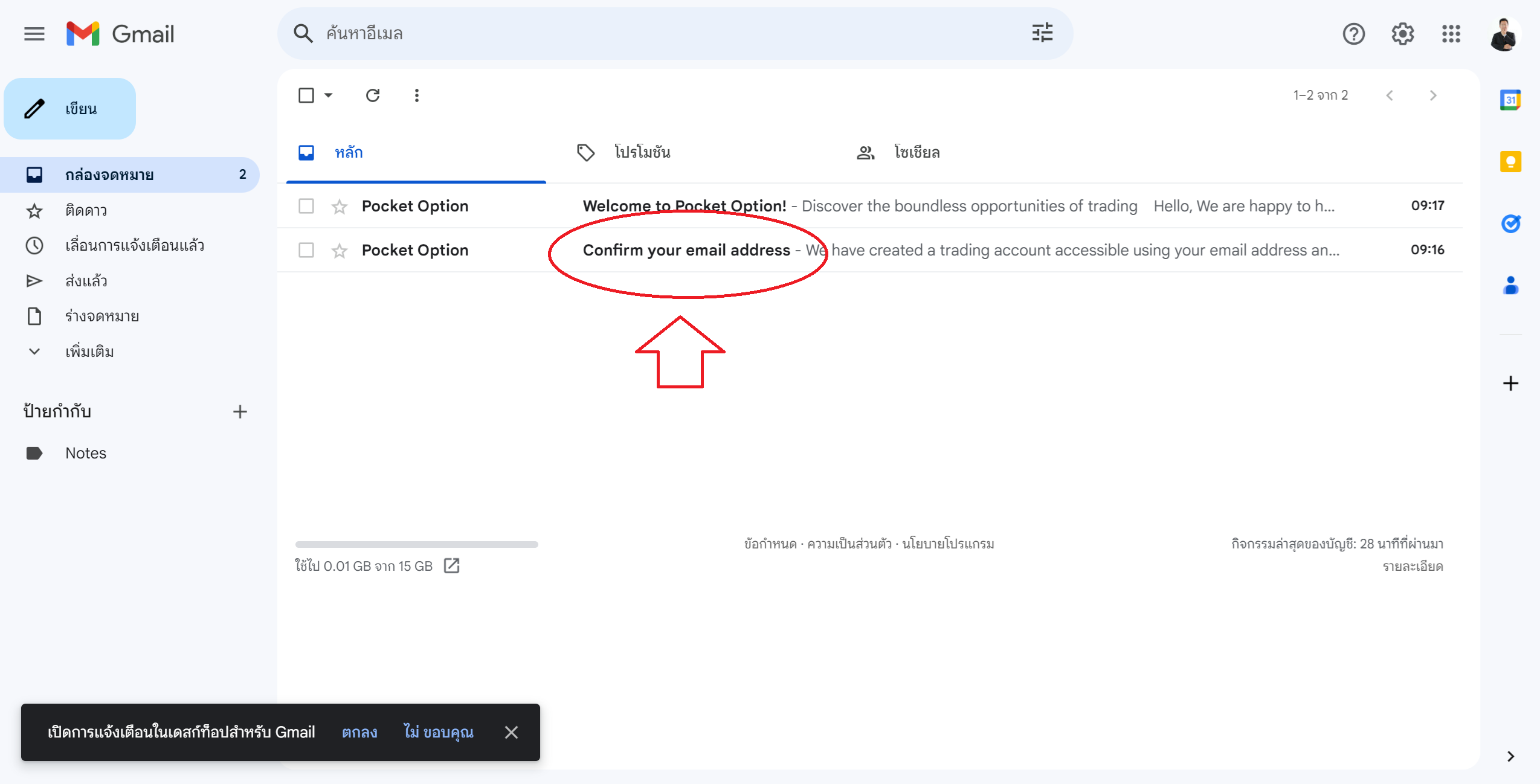
Task: Open the รายละเอียด account activity details link
Action: pos(1413,567)
